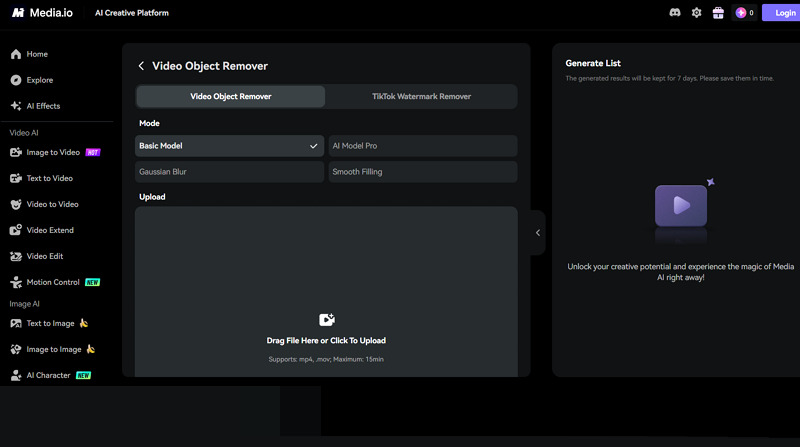Viewport: 800px width, 447px height.
Task: Click the AI Effects sparkle icon
Action: point(16,106)
